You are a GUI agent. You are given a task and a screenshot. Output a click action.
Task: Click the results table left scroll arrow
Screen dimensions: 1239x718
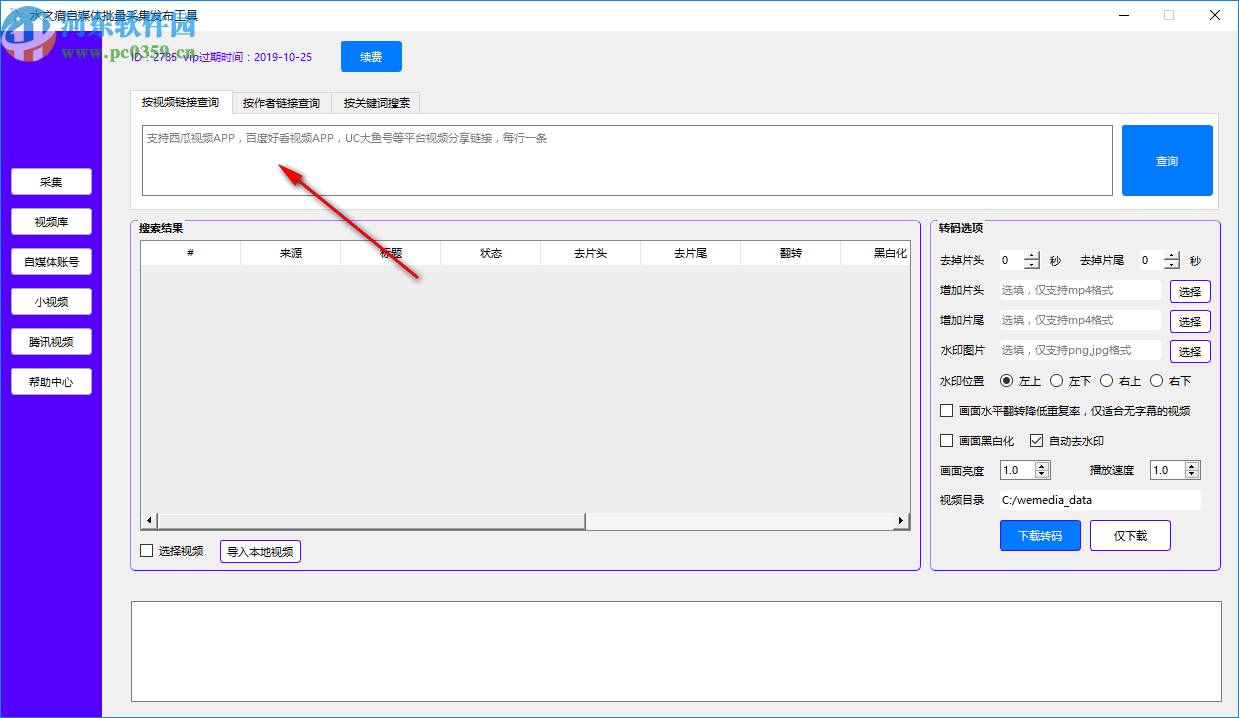[149, 521]
